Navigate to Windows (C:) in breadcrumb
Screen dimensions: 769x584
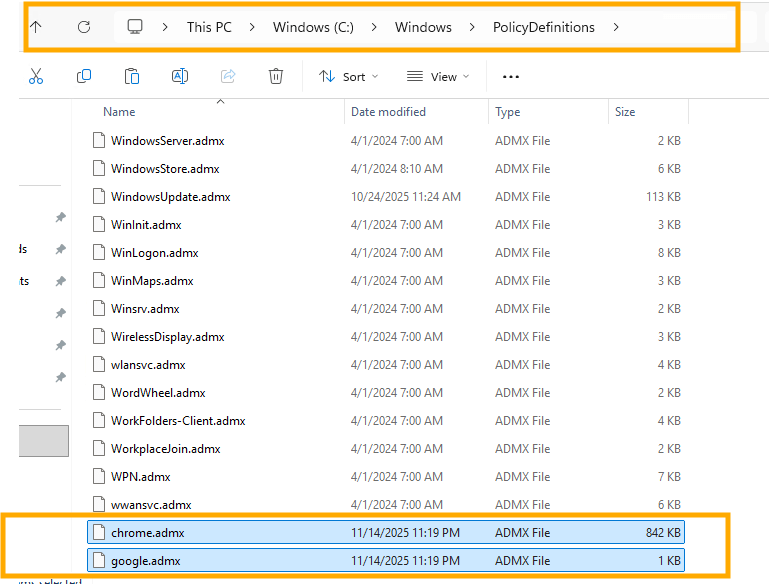pyautogui.click(x=311, y=27)
